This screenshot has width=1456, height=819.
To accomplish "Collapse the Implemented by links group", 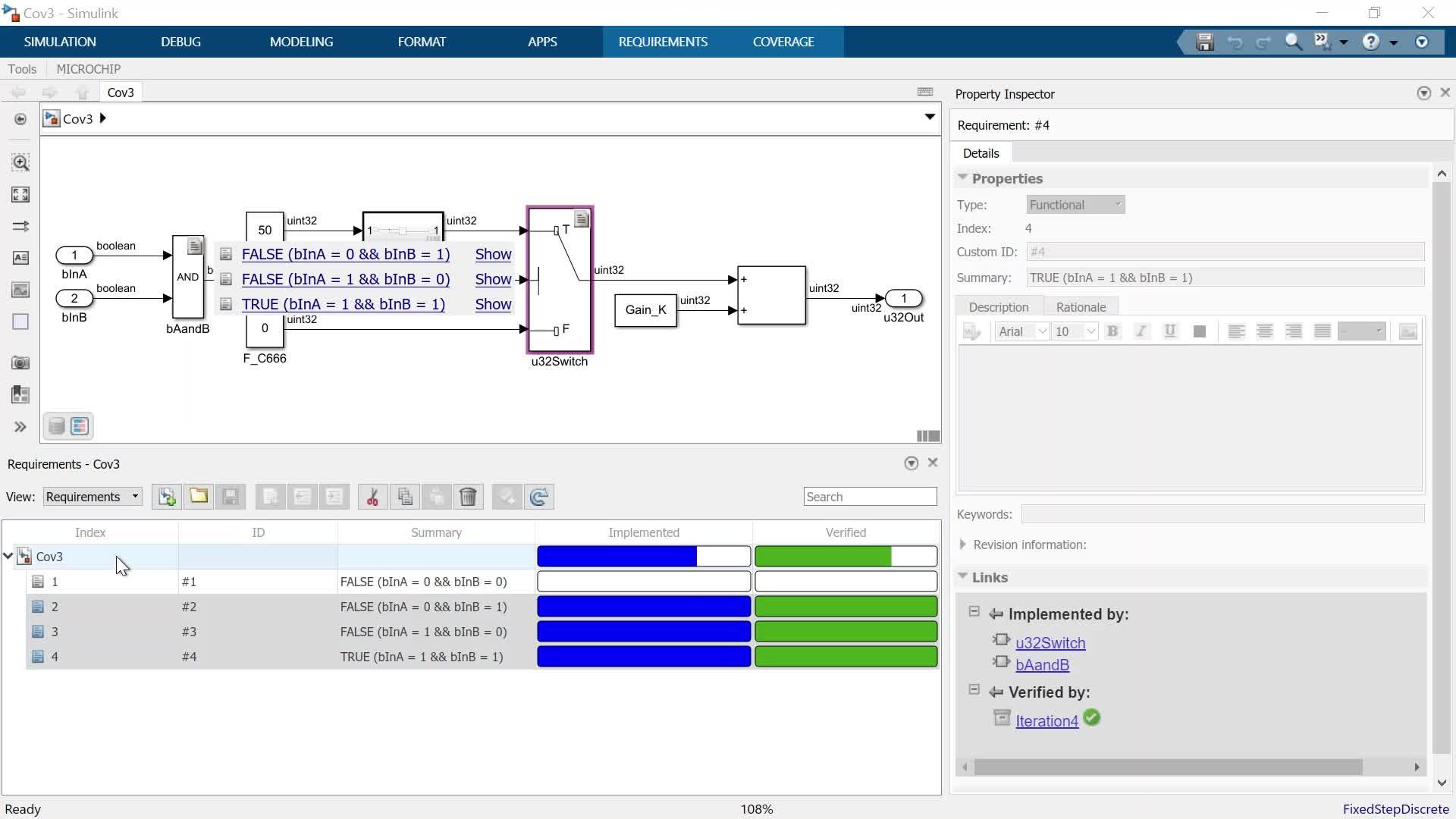I will pyautogui.click(x=974, y=612).
